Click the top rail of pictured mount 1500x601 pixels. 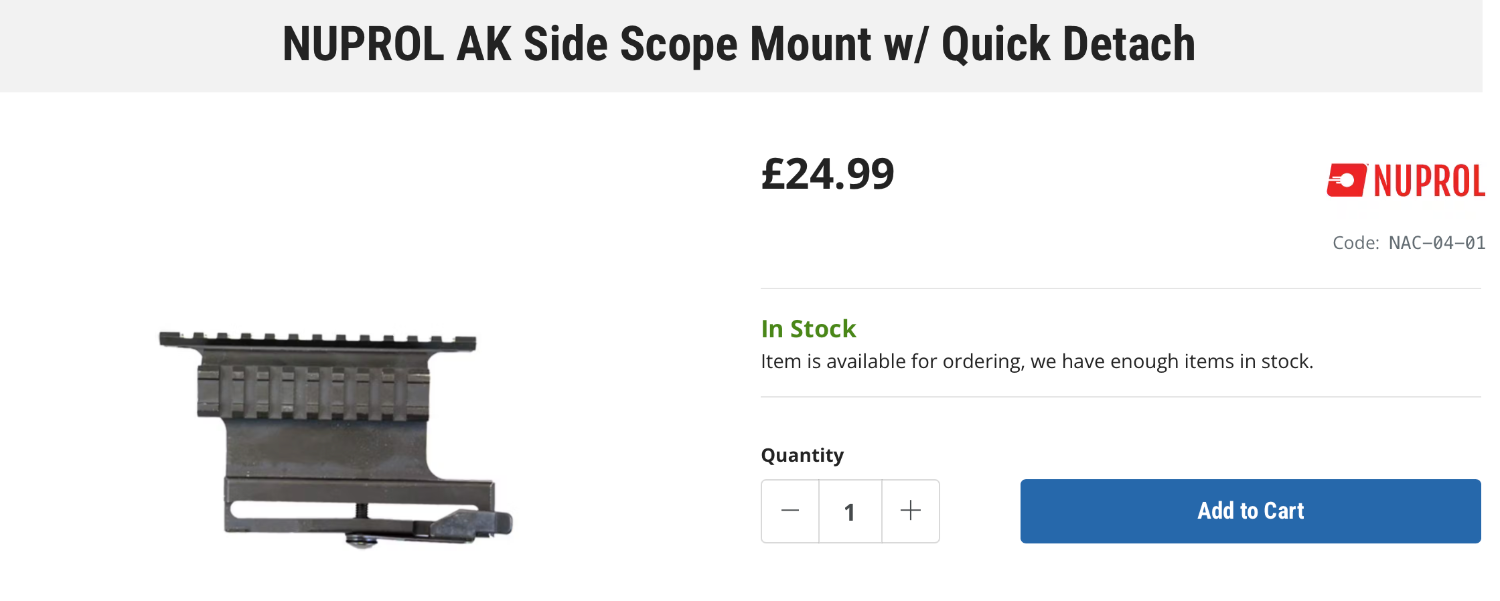(318, 340)
